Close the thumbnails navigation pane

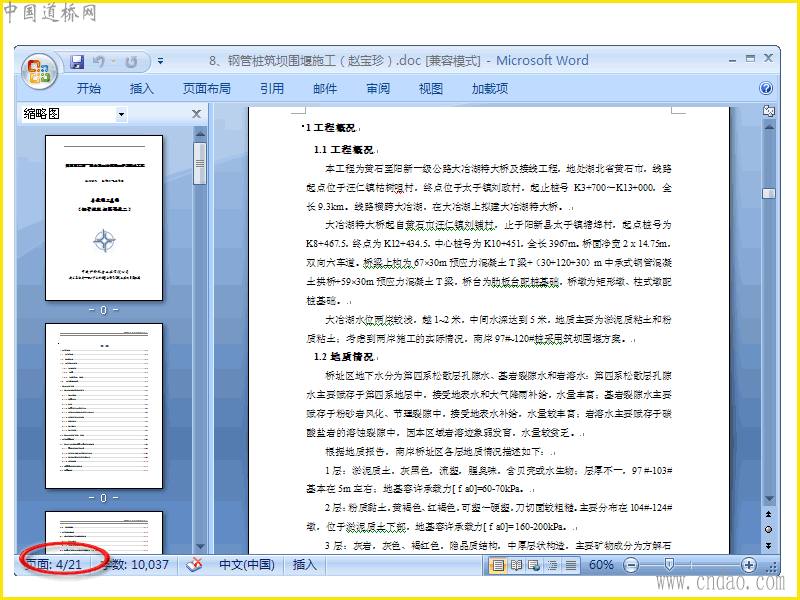196,114
